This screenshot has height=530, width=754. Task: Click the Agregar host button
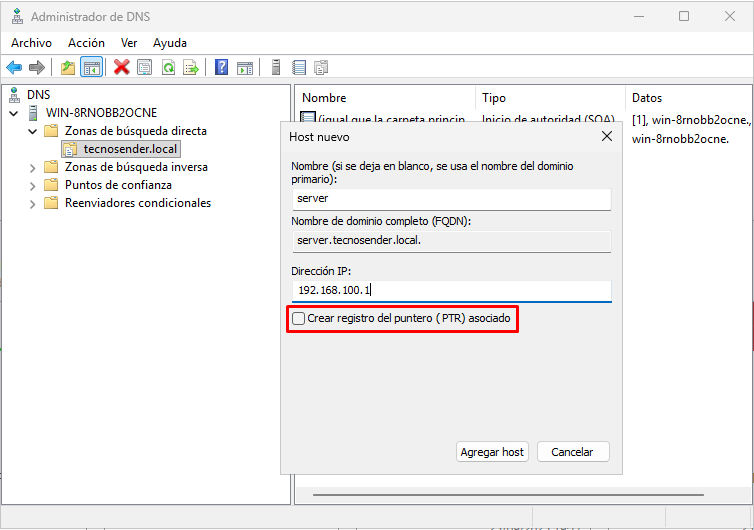tap(492, 452)
